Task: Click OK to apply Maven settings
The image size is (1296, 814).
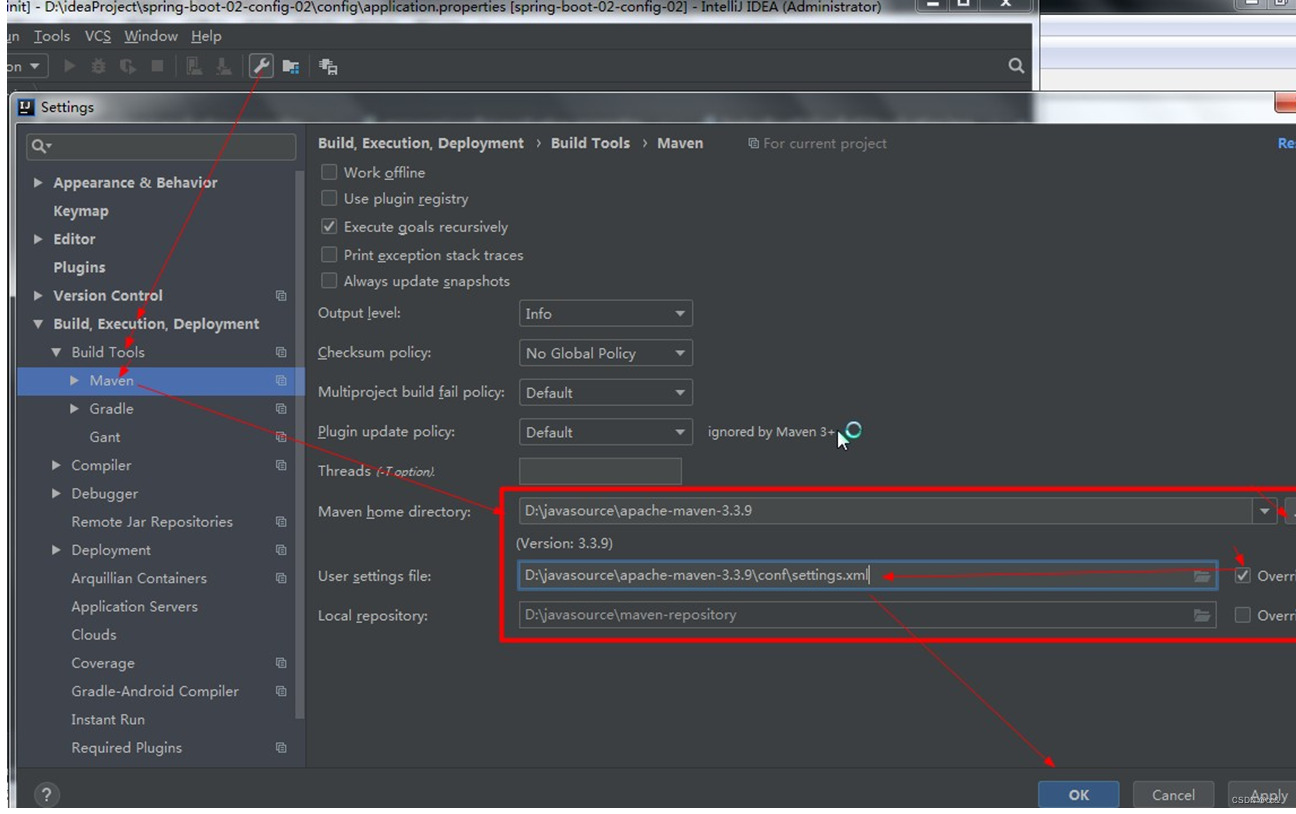Action: coord(1078,794)
